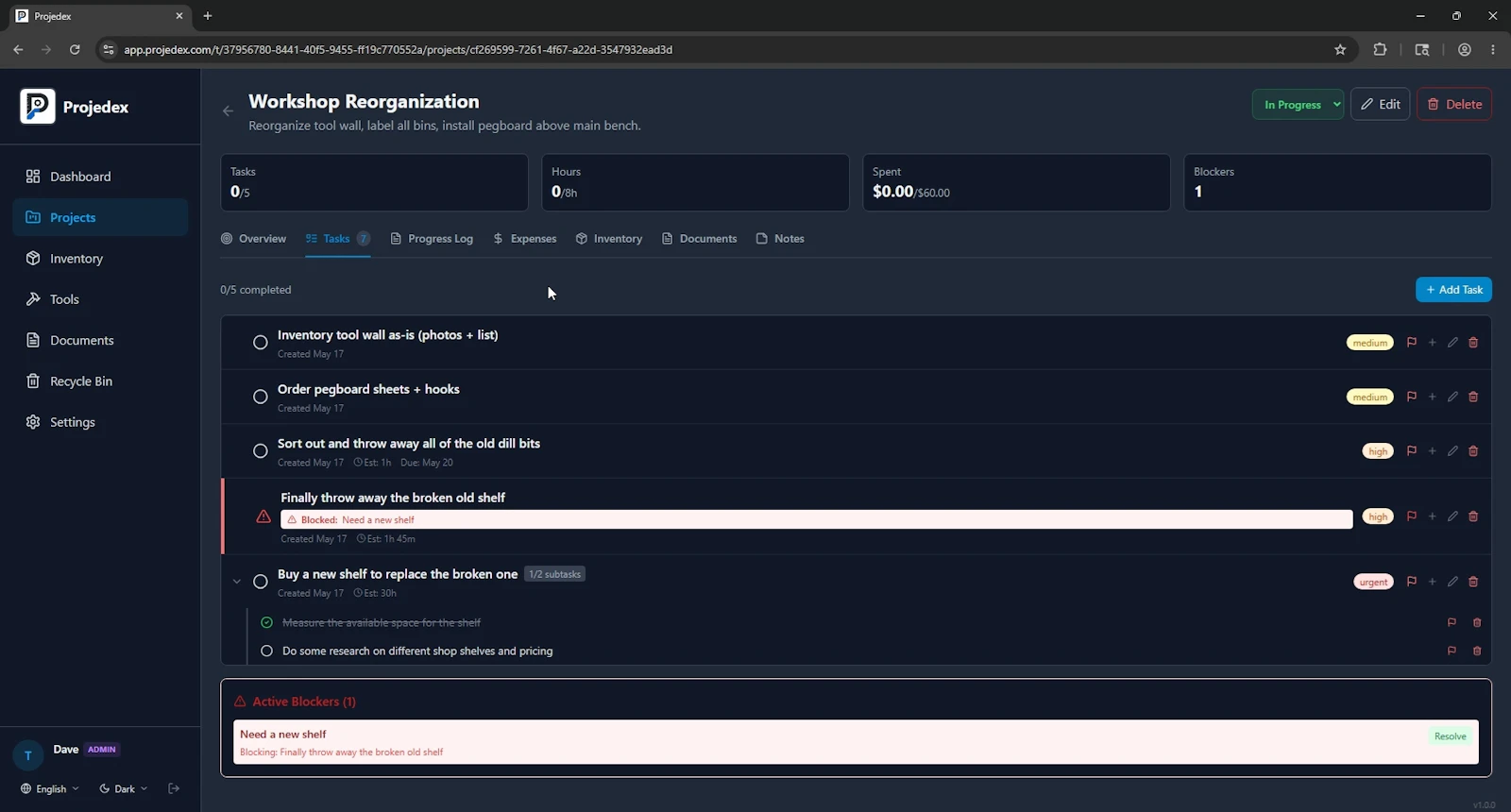Mark Inventory tool wall as-is task complete
The height and width of the screenshot is (812, 1511).
pos(261,343)
